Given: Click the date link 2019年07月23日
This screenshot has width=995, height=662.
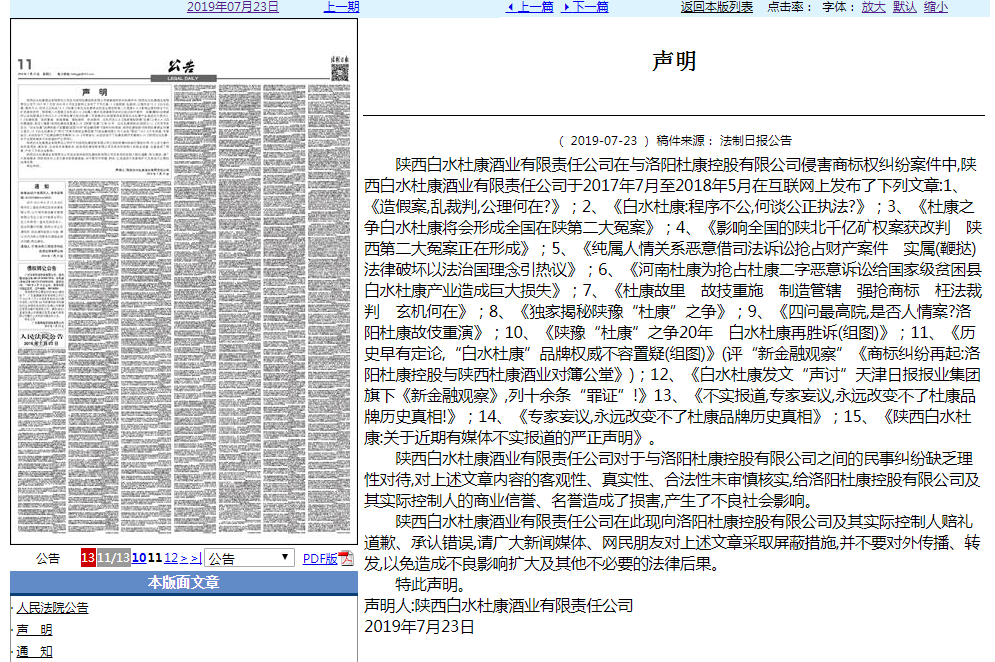Looking at the screenshot, I should click(x=233, y=7).
